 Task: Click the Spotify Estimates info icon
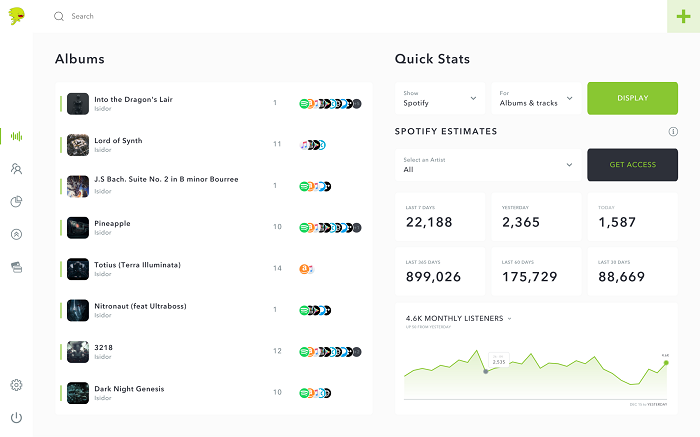point(673,131)
